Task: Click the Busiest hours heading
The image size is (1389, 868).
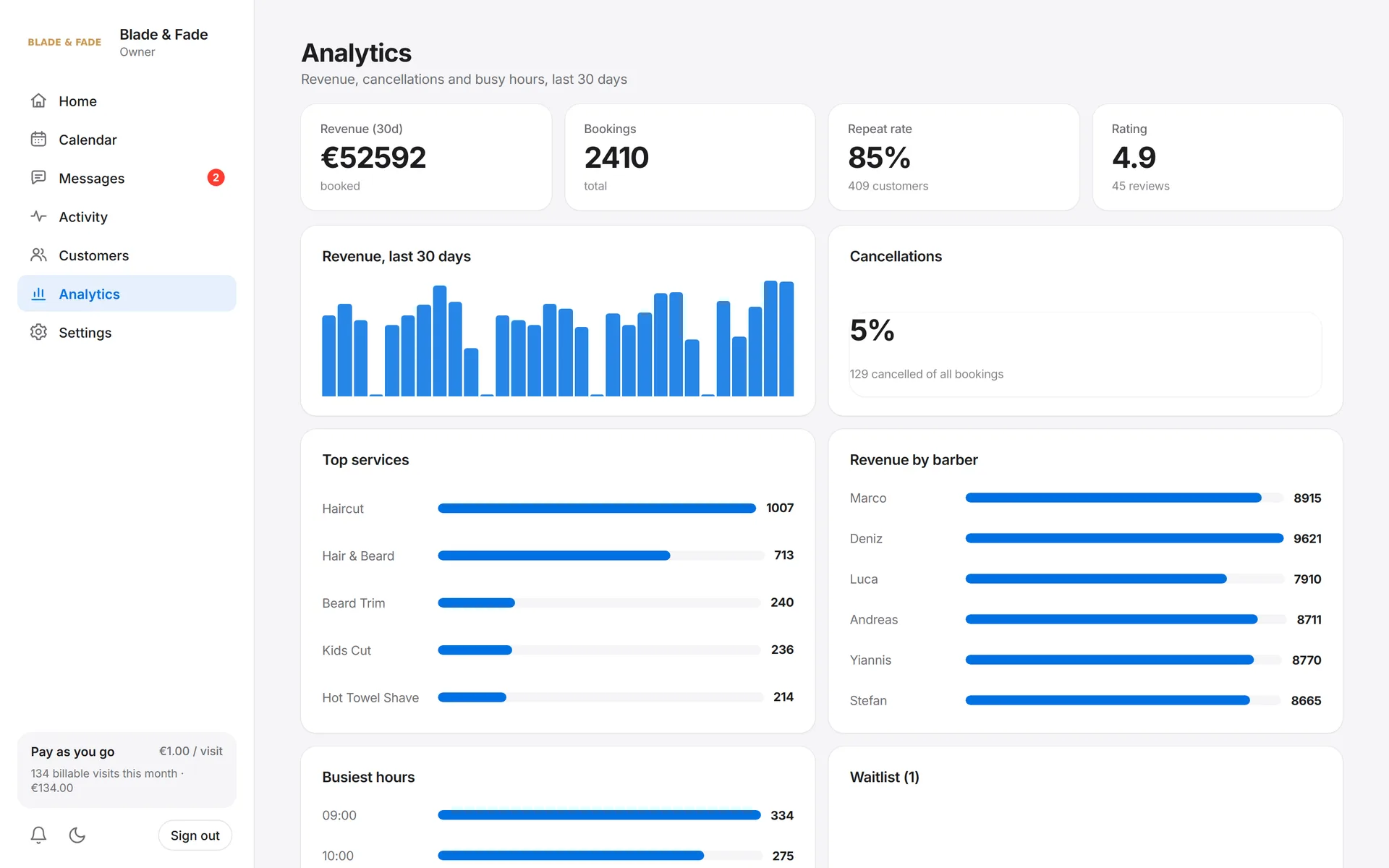Action: [x=368, y=777]
